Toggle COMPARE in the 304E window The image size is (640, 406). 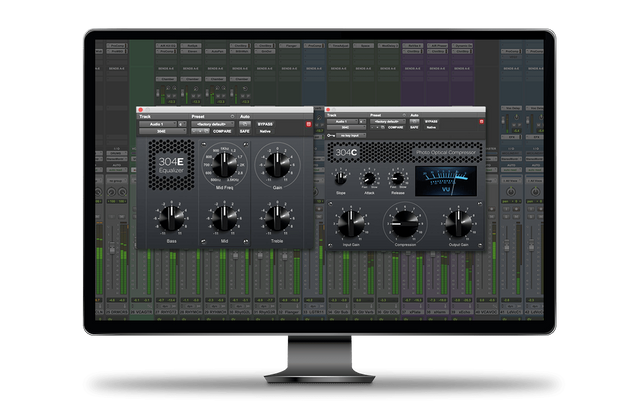[222, 131]
